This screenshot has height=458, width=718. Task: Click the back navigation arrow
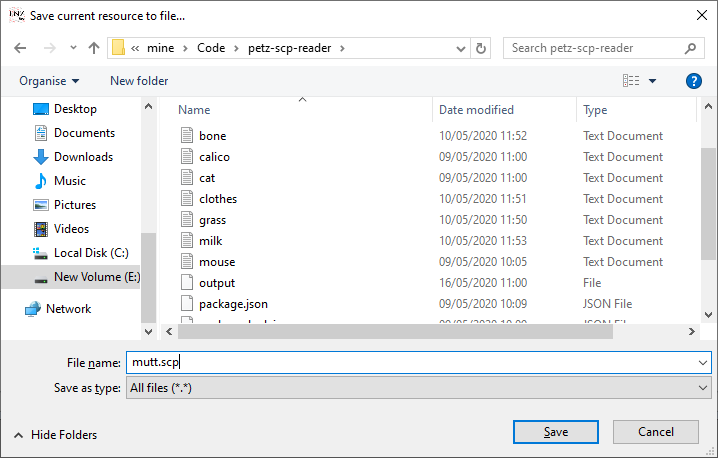(x=21, y=48)
